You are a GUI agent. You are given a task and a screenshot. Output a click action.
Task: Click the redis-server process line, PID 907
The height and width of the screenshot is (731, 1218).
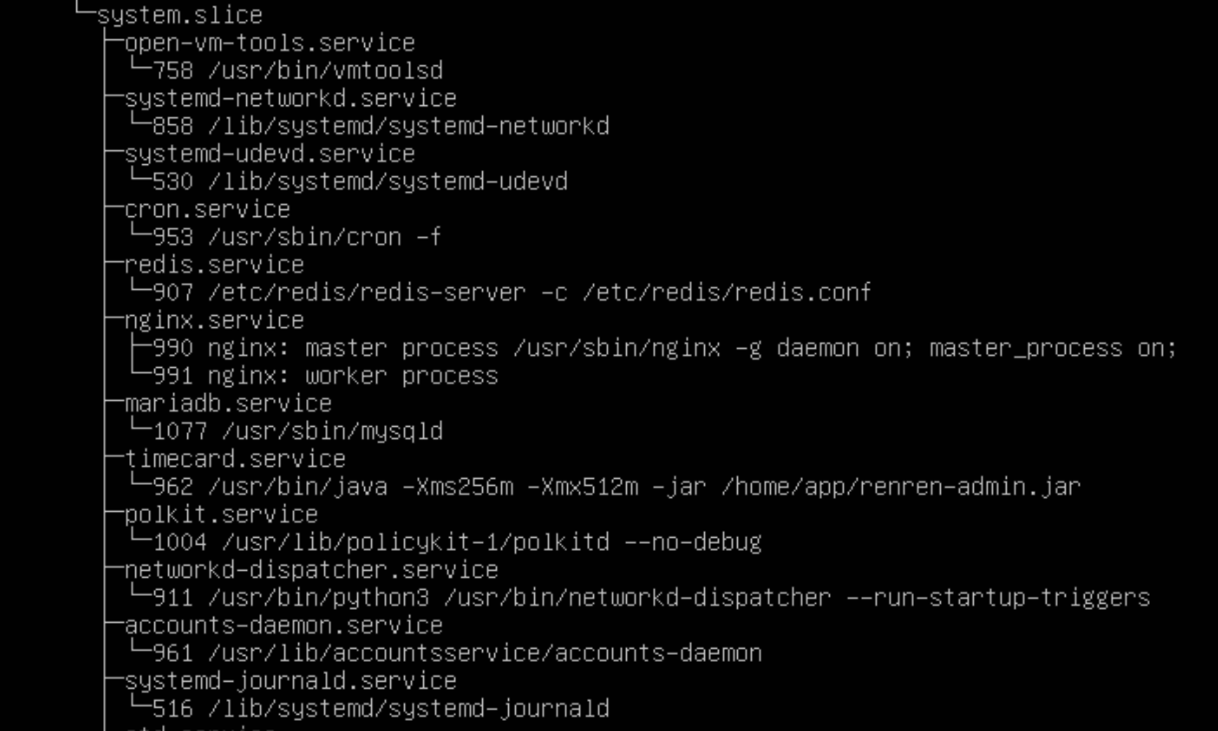coord(511,293)
